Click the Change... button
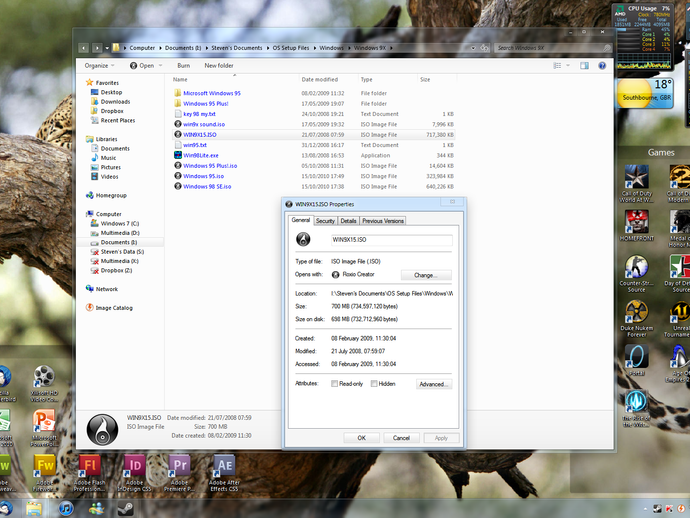 [426, 275]
